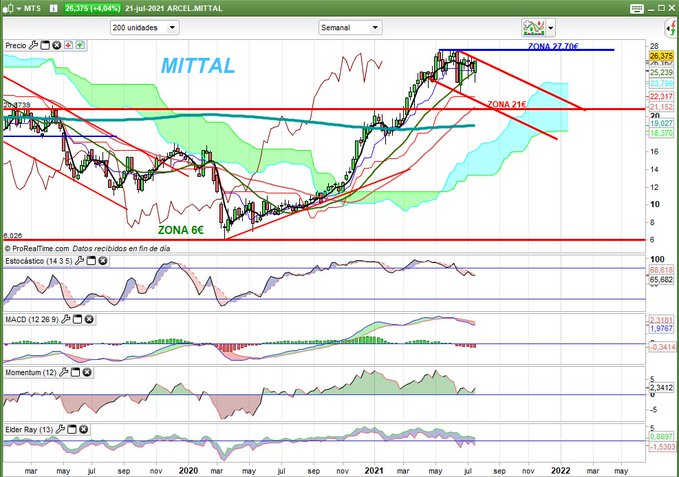The image size is (679, 477).
Task: Click the 2021 label on time axis
Action: click(x=374, y=471)
